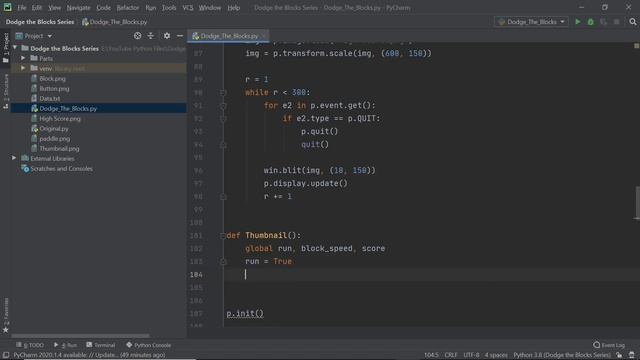Open the File menu
This screenshot has height=360, width=640.
(x=21, y=8)
